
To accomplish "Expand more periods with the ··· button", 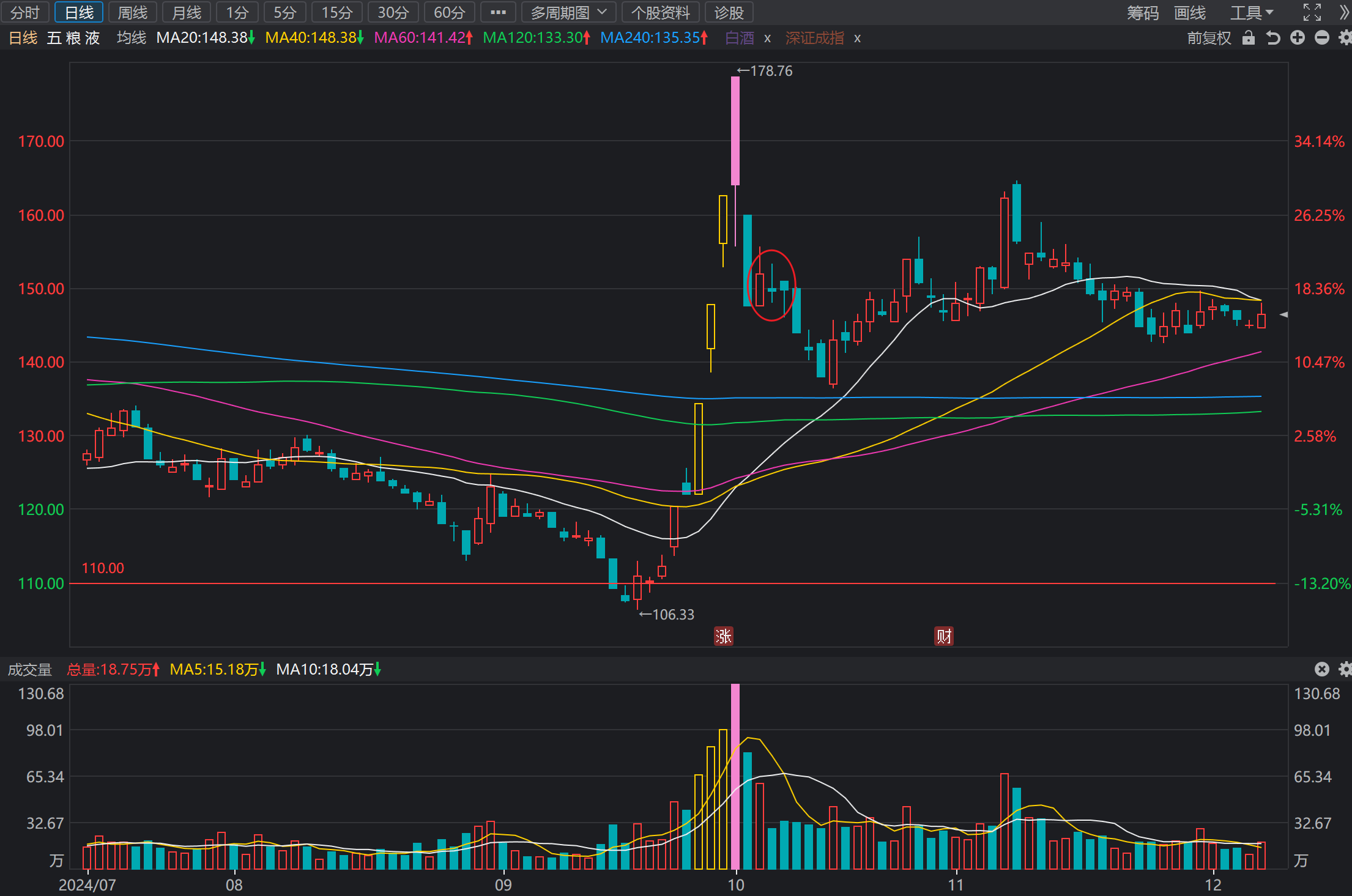I will tap(498, 12).
